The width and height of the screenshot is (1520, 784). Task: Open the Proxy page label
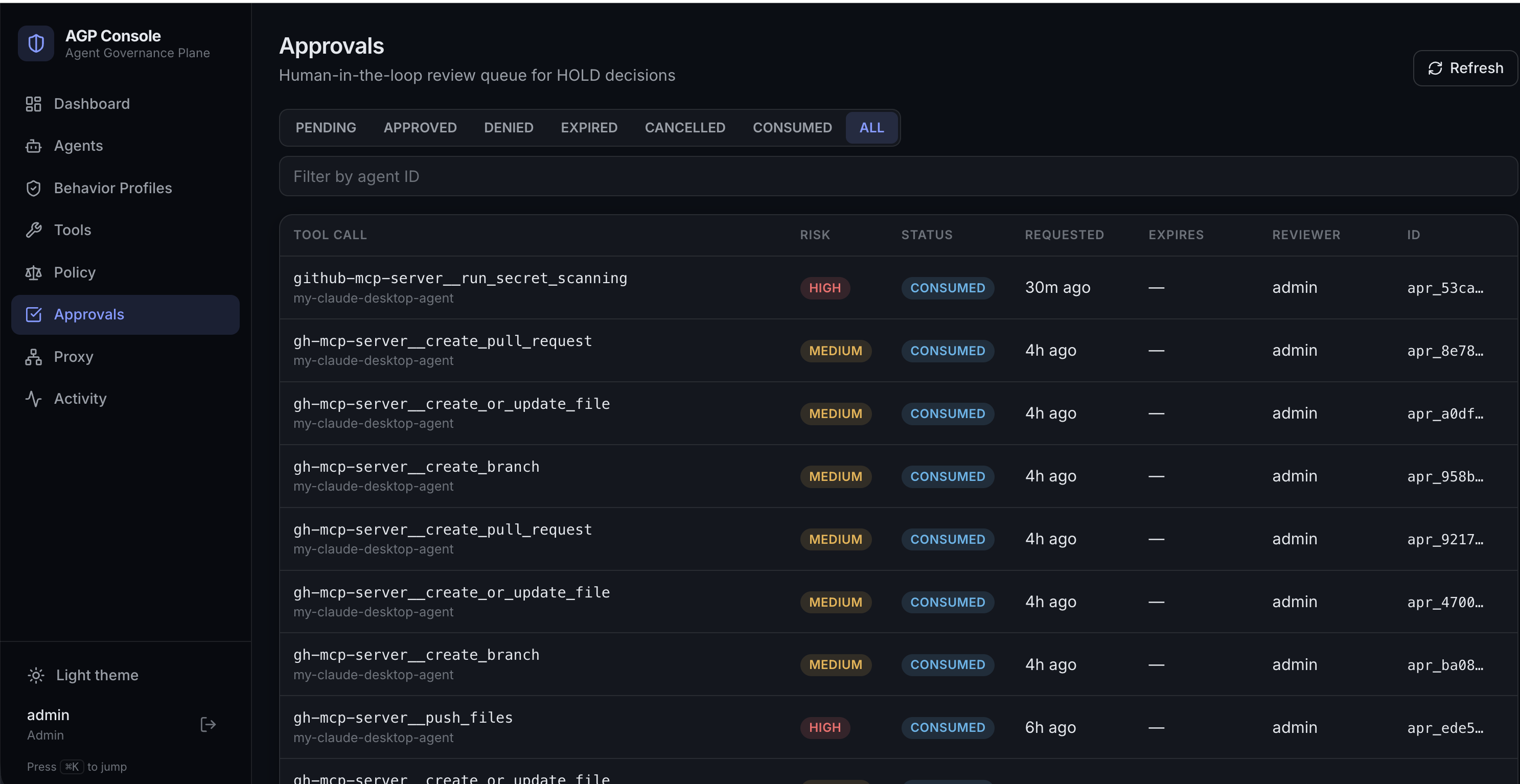pos(74,357)
